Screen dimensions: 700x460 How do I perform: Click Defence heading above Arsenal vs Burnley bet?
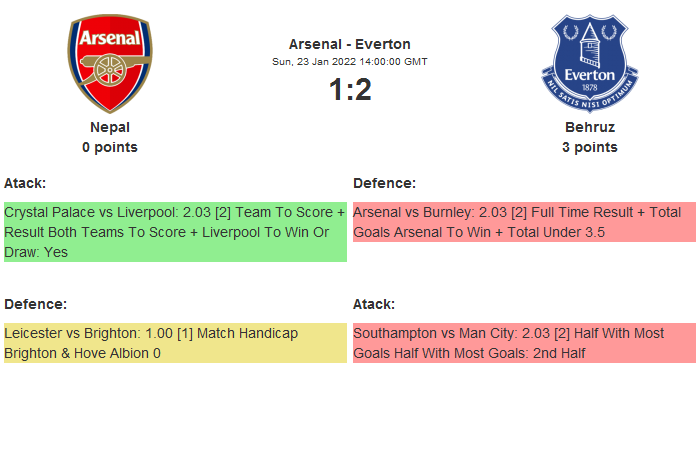[x=384, y=183]
